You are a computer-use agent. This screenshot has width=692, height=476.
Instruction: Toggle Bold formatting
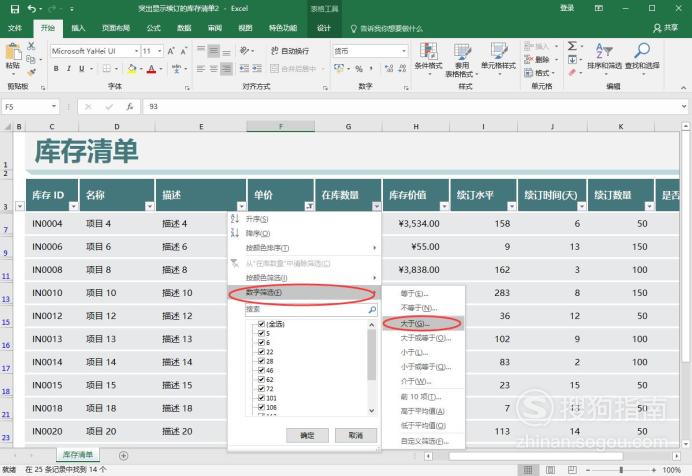pyautogui.click(x=56, y=69)
